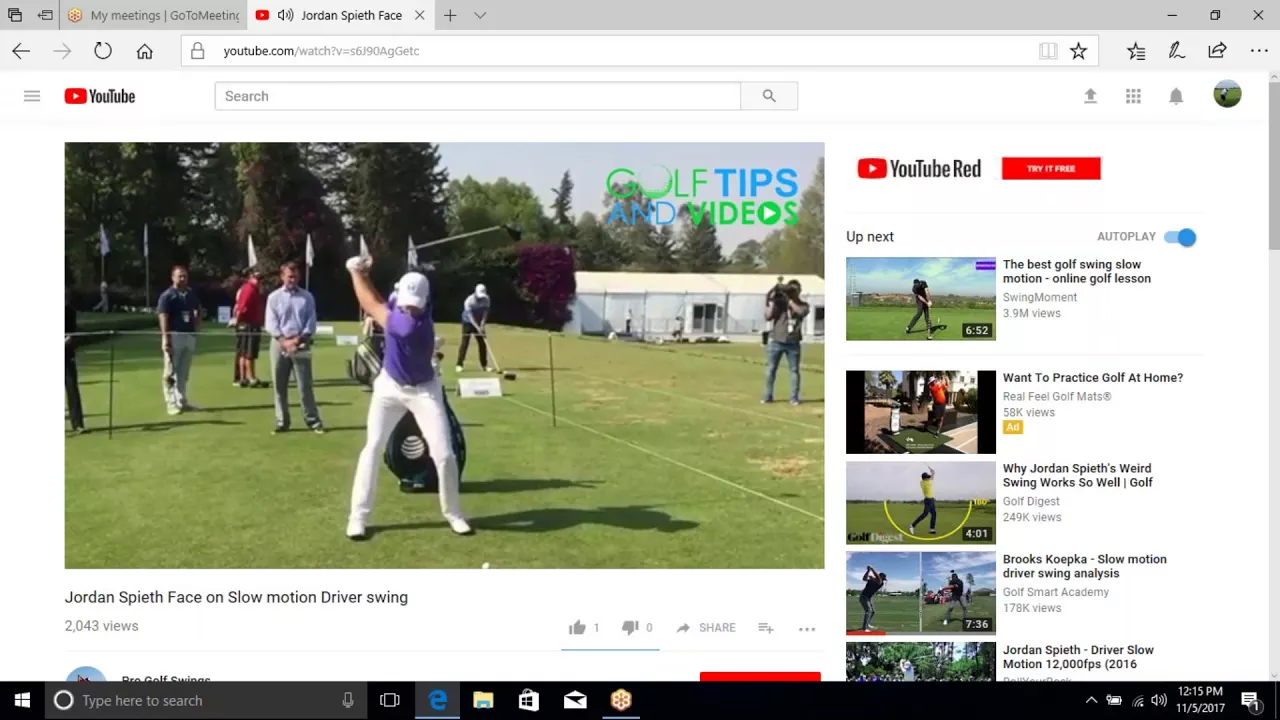Open the YouTube Red logo link

[919, 168]
